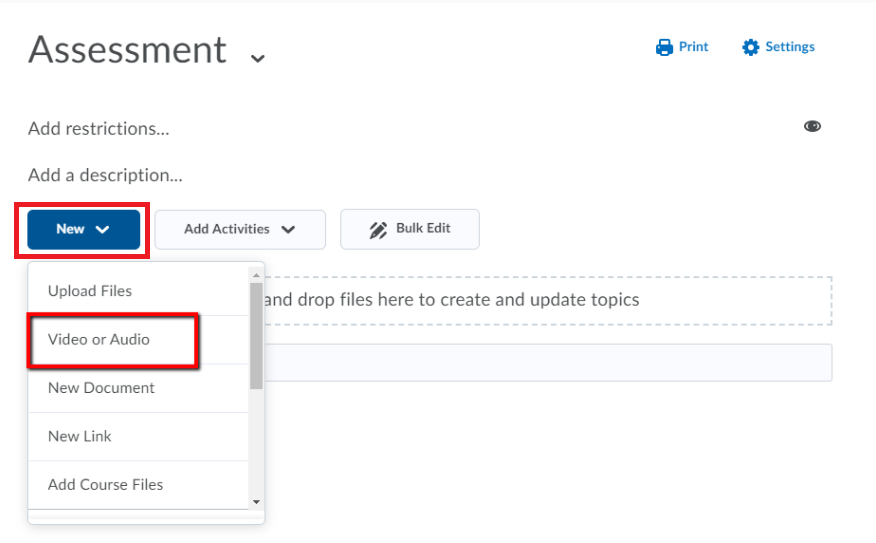This screenshot has width=876, height=543.
Task: Click the empty field below the drop zone
Action: (548, 363)
